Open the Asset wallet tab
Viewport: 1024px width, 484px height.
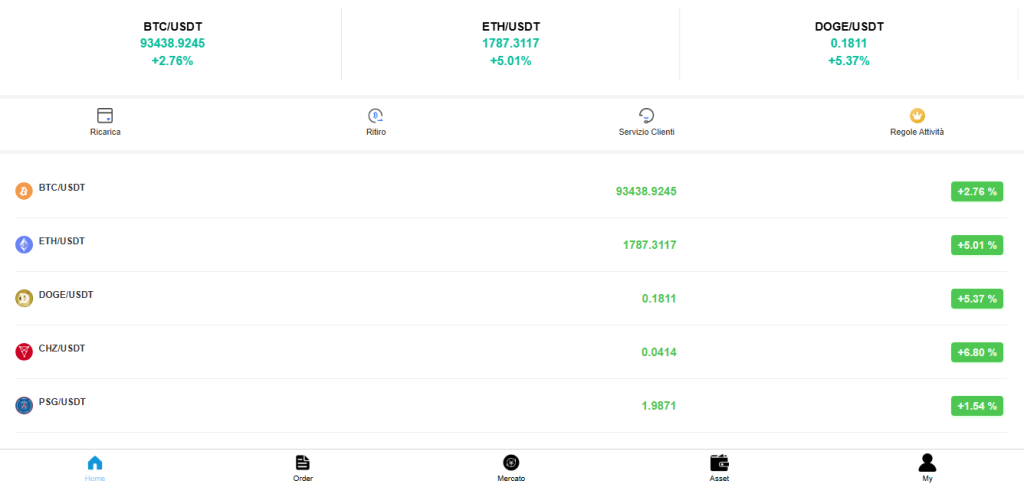coord(719,468)
